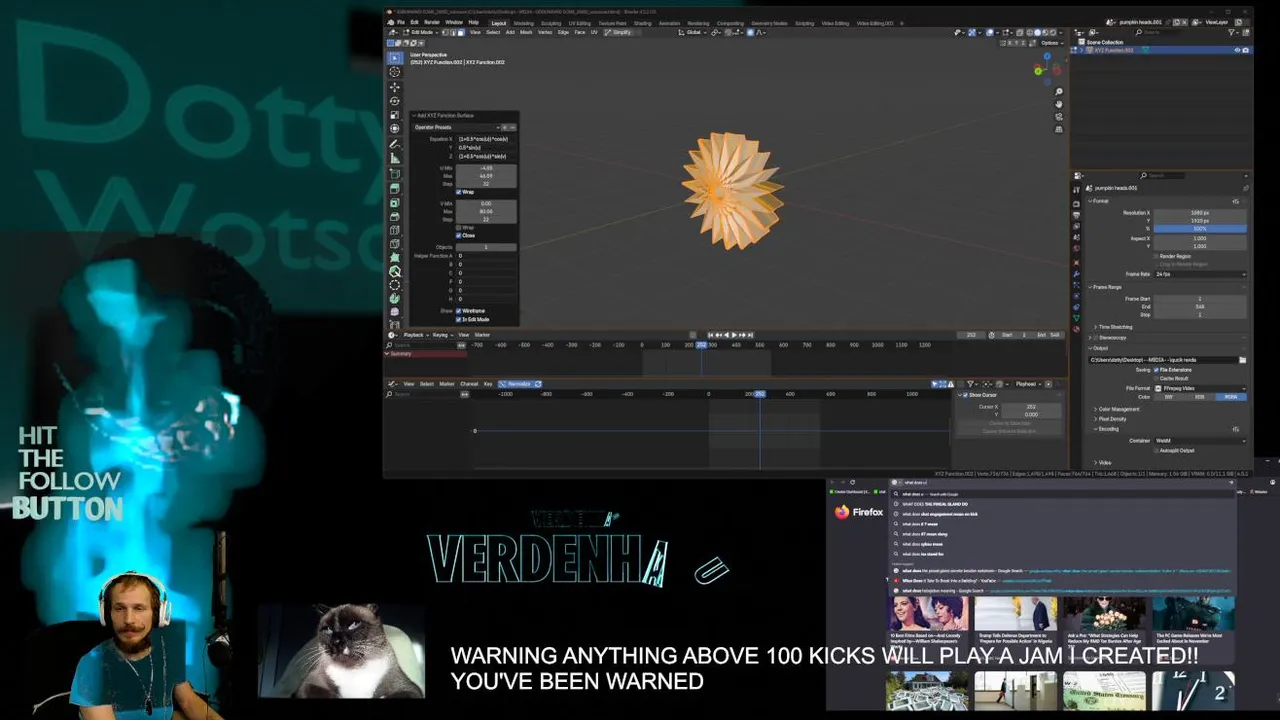The height and width of the screenshot is (720, 1280).
Task: Select the Knife tool
Action: point(395,244)
